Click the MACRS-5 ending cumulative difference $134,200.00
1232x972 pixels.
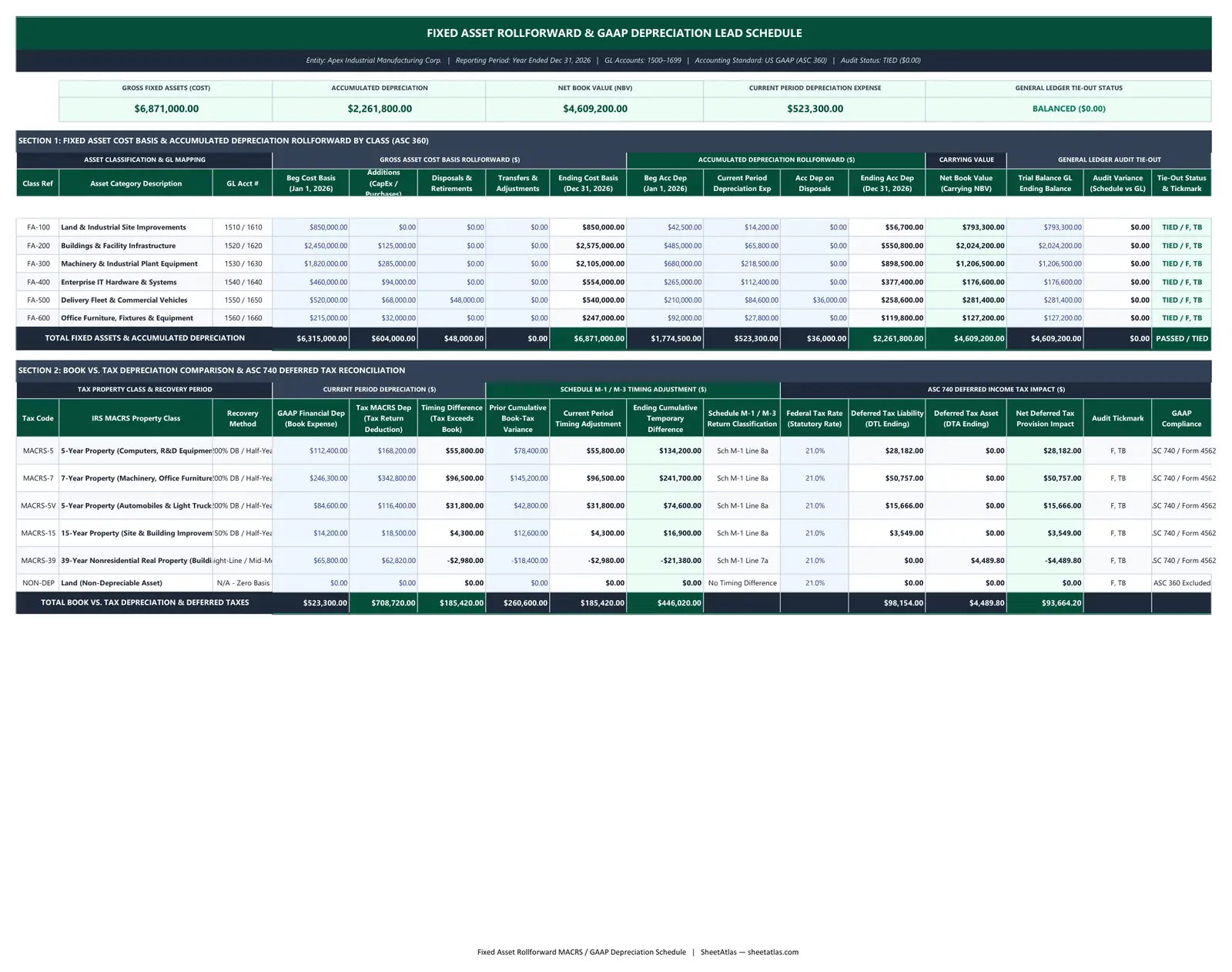pos(665,451)
